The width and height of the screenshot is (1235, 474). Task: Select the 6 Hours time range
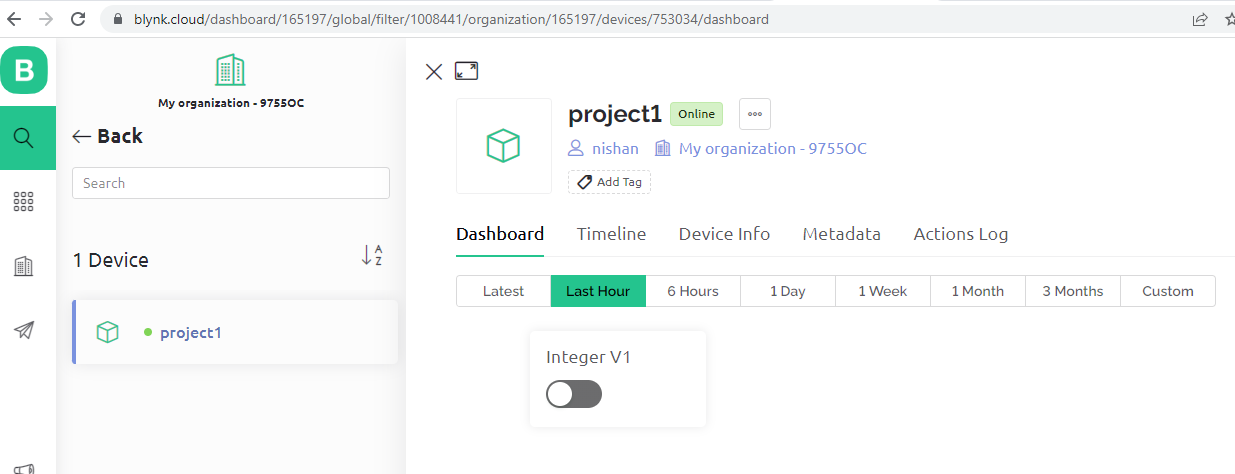click(x=693, y=291)
